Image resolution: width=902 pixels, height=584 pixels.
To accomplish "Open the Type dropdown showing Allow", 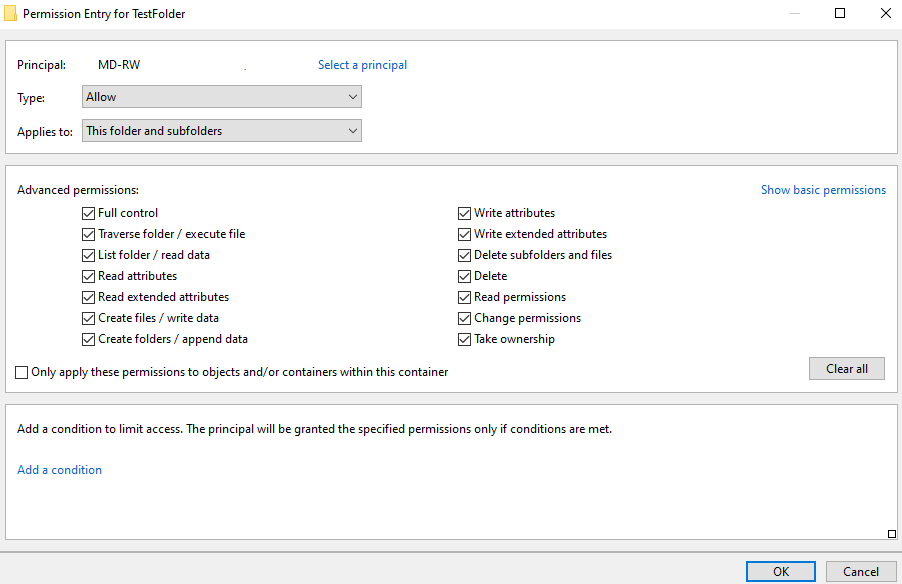I will pyautogui.click(x=221, y=97).
